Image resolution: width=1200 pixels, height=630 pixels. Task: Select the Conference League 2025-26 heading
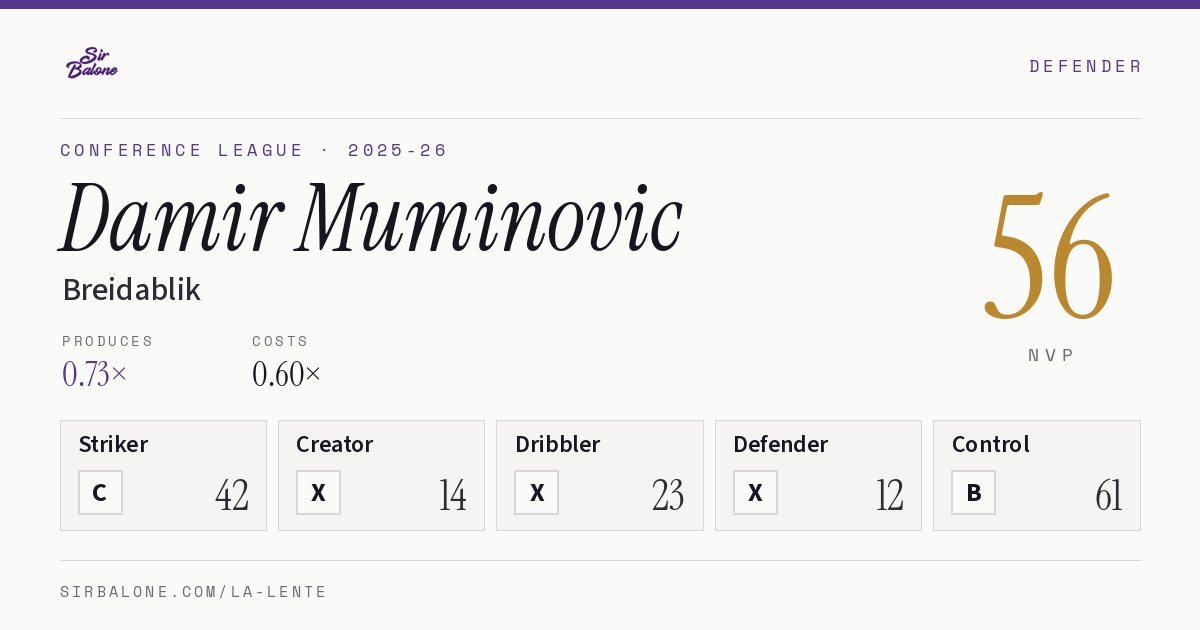coord(254,150)
